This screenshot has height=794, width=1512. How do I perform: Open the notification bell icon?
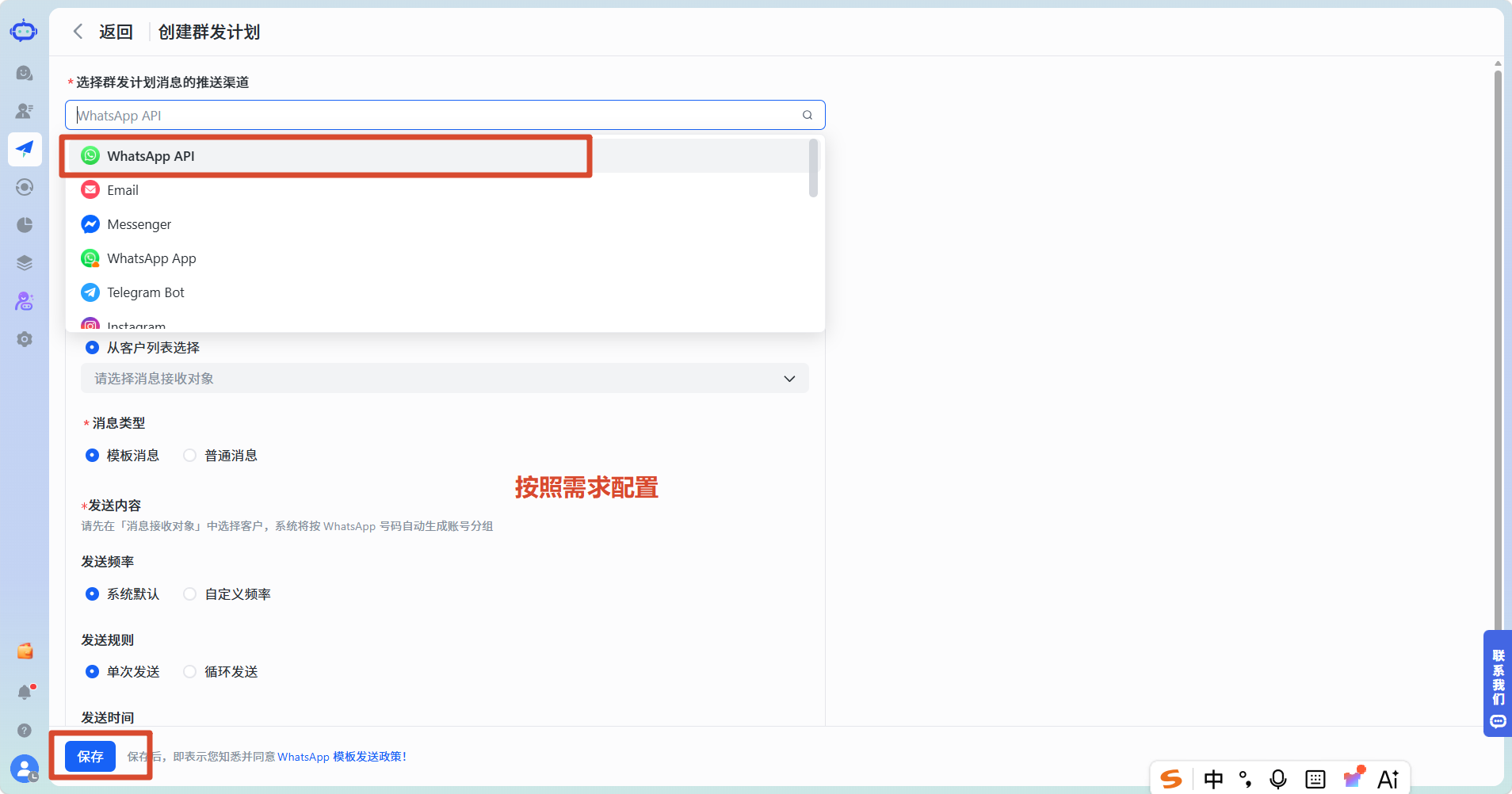coord(25,692)
